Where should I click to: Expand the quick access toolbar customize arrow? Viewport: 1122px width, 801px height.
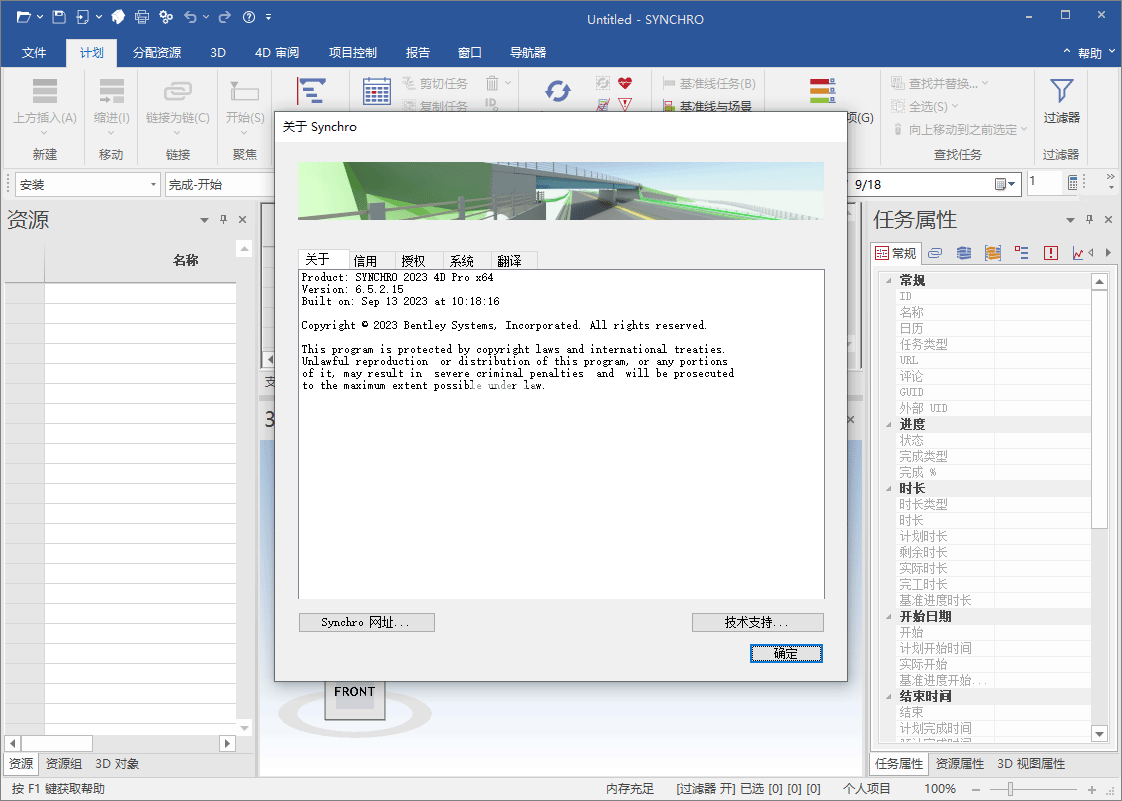tap(268, 16)
